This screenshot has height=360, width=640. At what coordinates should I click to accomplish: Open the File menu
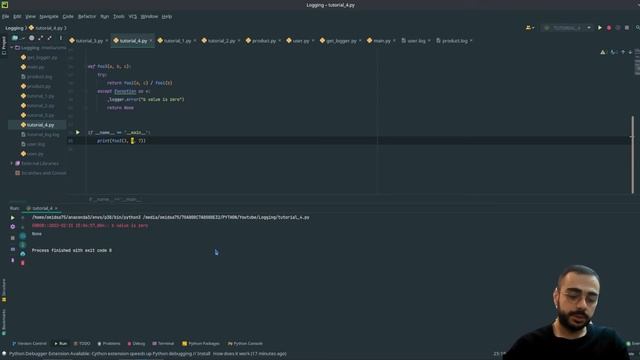pyautogui.click(x=5, y=16)
